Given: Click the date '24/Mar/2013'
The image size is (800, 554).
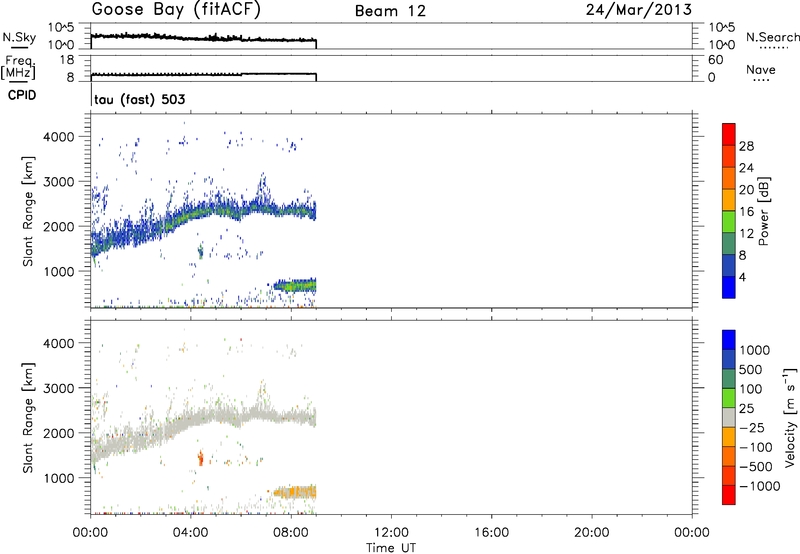Looking at the screenshot, I should point(639,10).
